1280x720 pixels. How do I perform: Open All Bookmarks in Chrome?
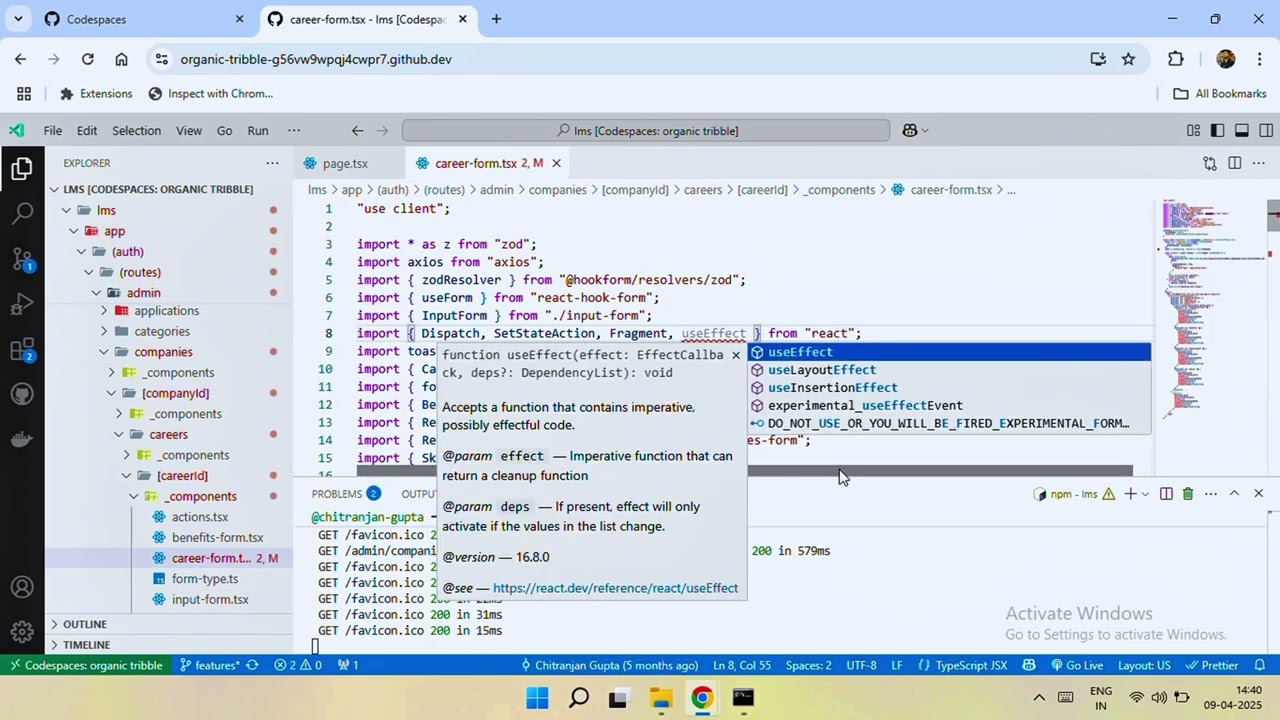tap(1220, 94)
